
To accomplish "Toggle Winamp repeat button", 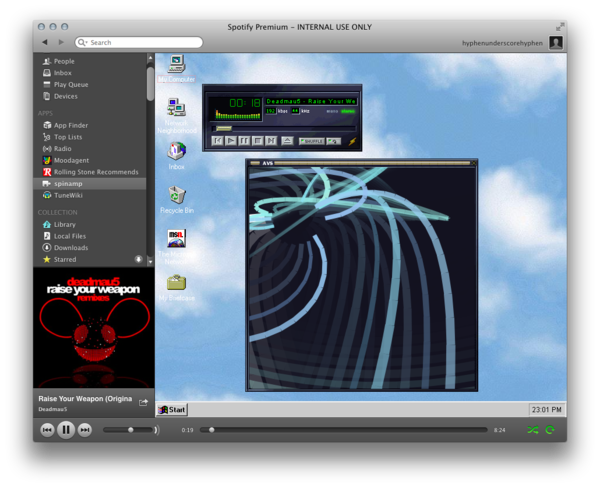I will point(333,141).
